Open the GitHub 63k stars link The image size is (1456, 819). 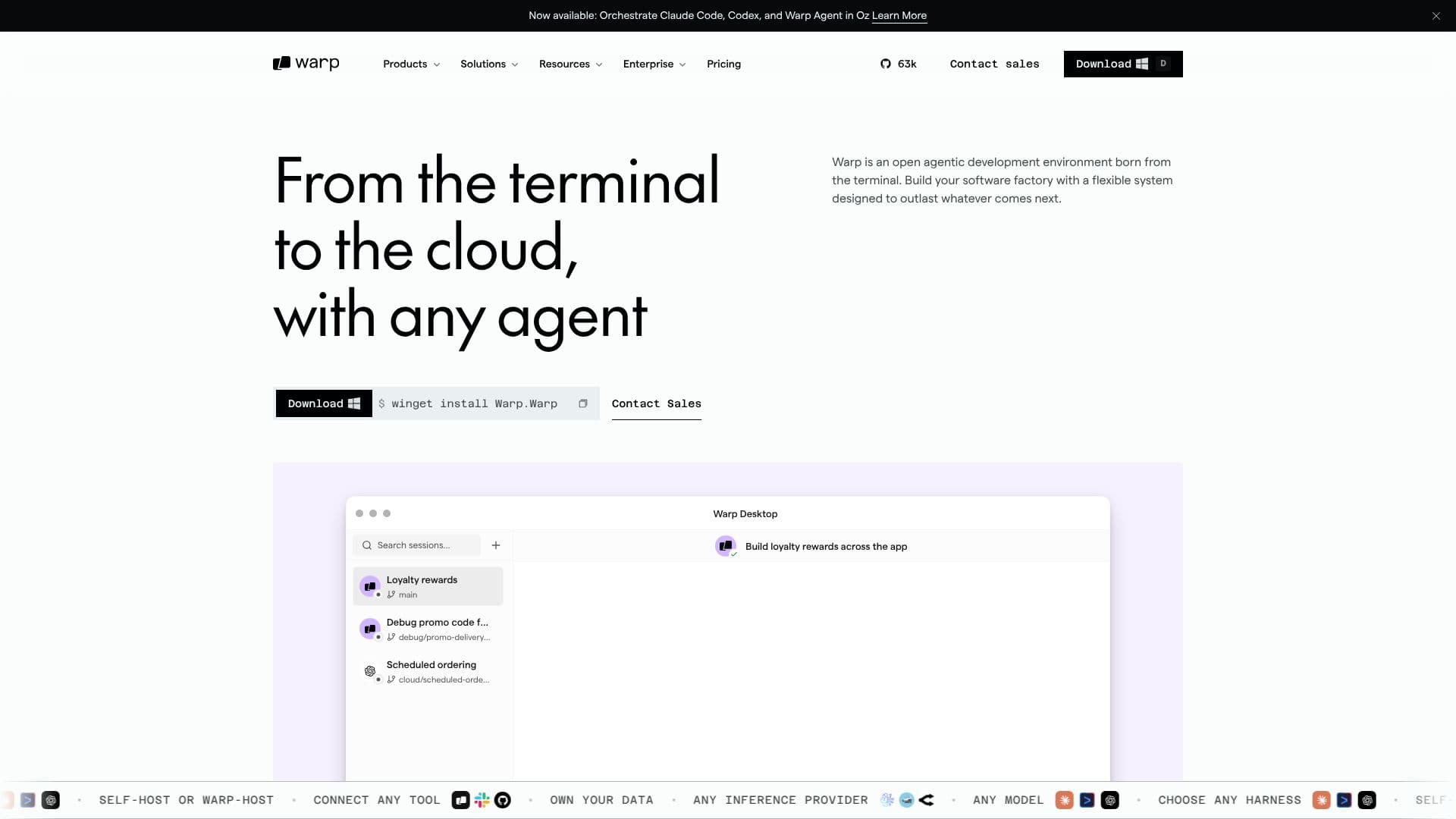click(899, 64)
